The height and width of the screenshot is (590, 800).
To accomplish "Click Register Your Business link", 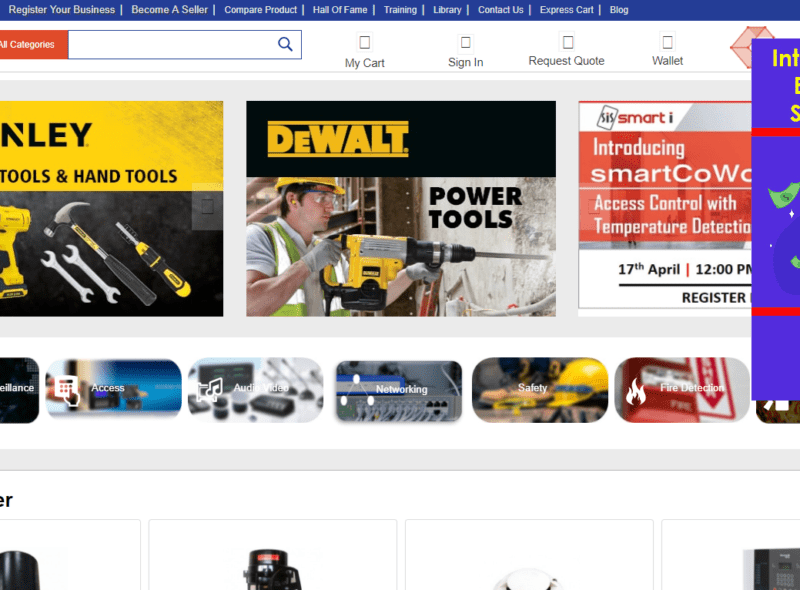I will 62,10.
